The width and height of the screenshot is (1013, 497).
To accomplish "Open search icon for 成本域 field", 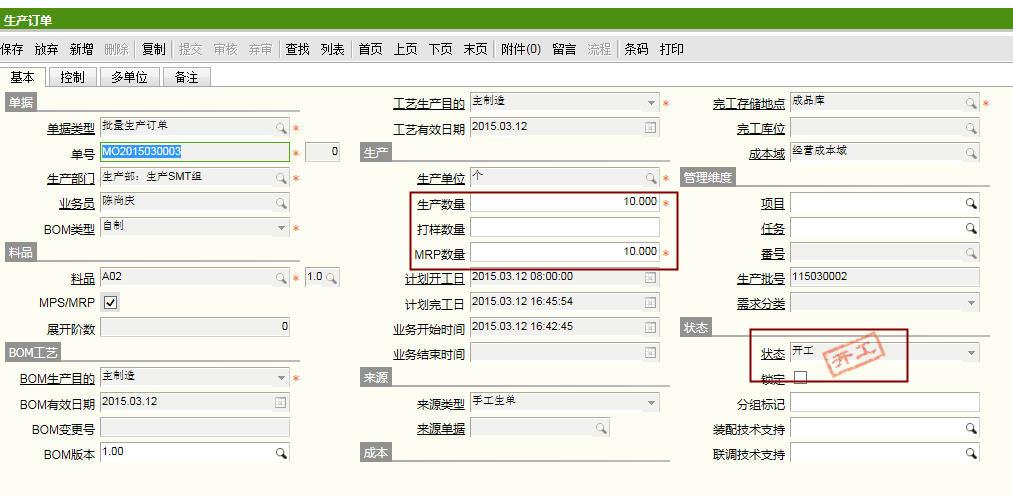I will [971, 153].
